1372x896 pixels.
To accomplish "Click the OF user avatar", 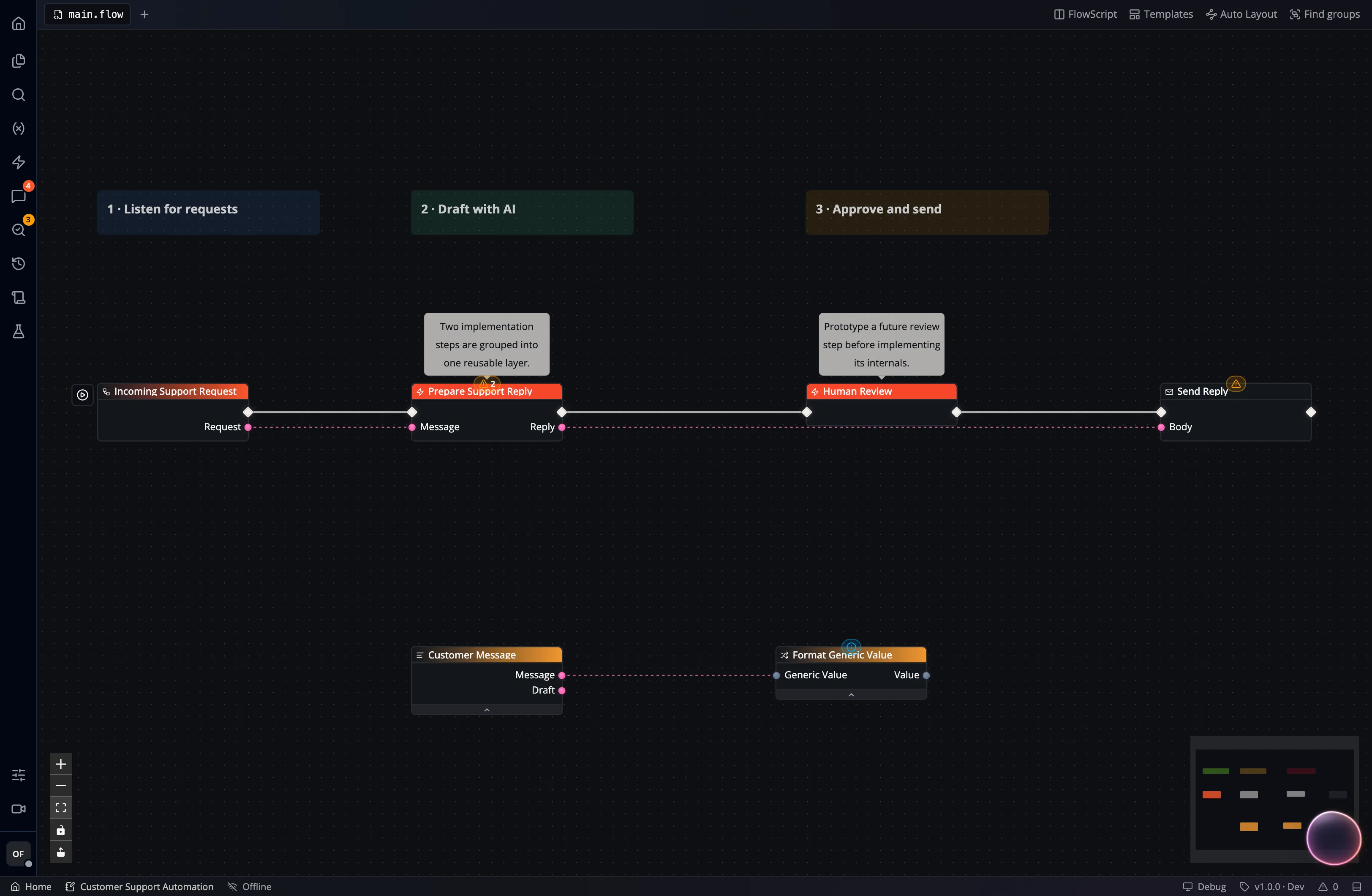I will click(x=19, y=854).
